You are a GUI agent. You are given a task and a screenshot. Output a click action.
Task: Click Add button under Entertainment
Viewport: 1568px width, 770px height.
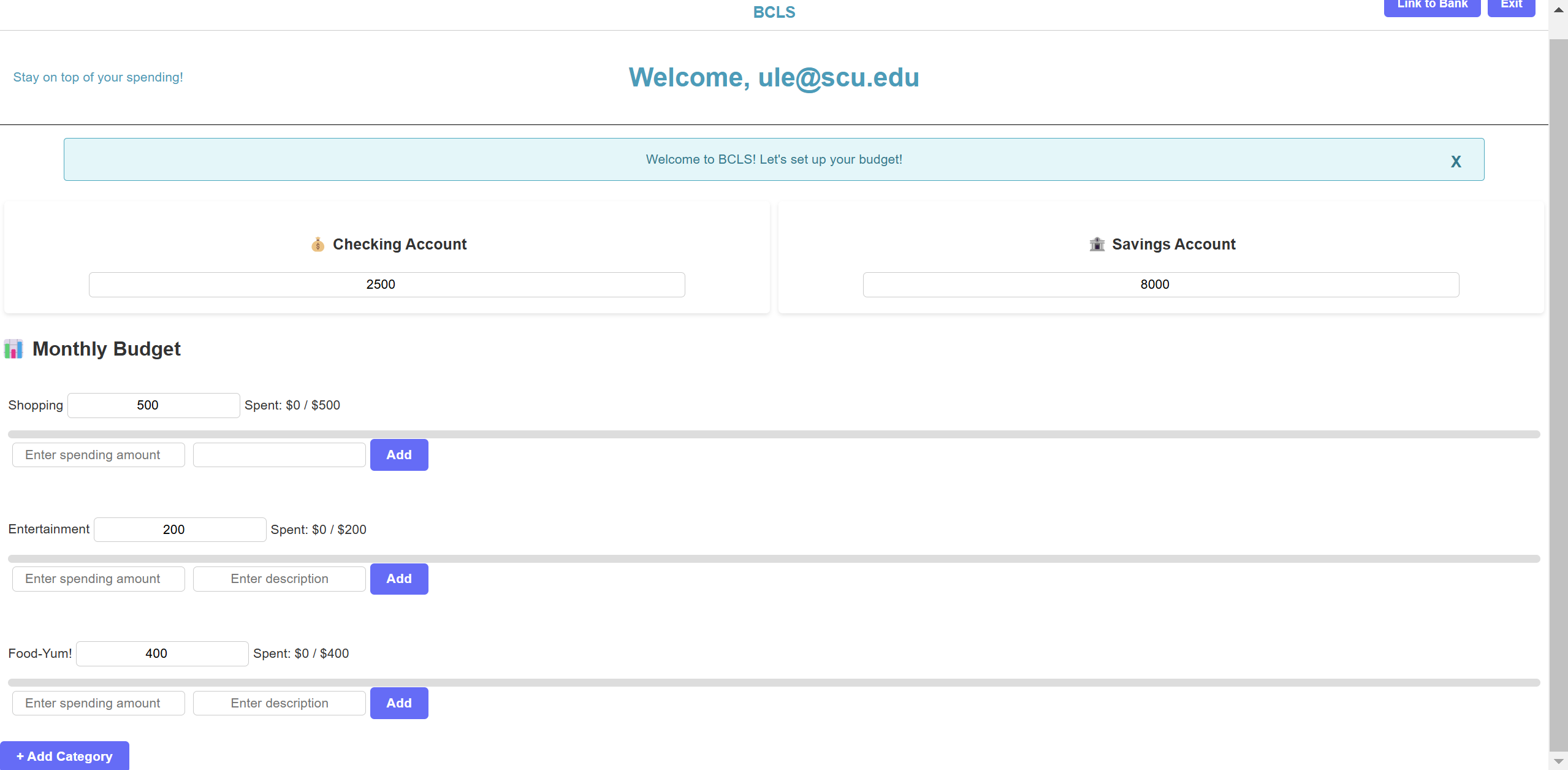[399, 579]
